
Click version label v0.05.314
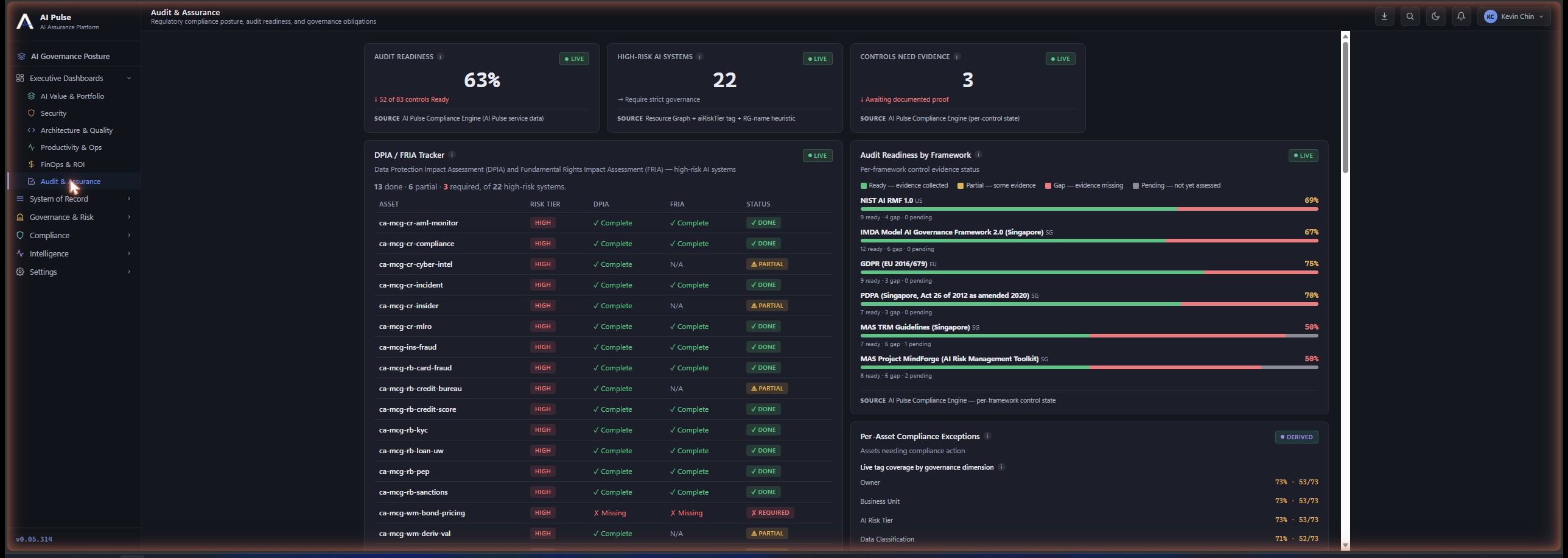[x=34, y=539]
